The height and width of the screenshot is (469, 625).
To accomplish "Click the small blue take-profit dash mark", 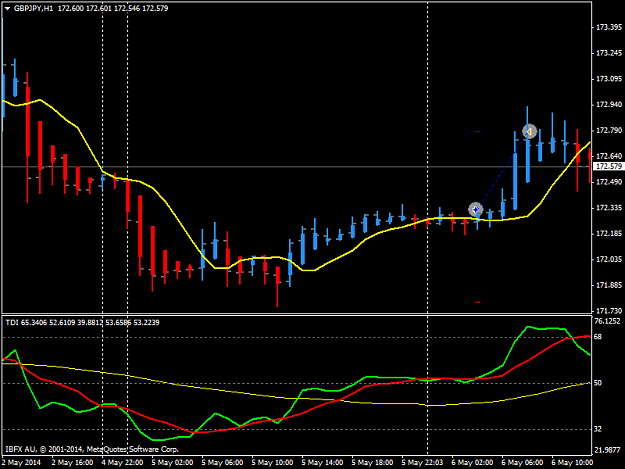I will point(478,131).
